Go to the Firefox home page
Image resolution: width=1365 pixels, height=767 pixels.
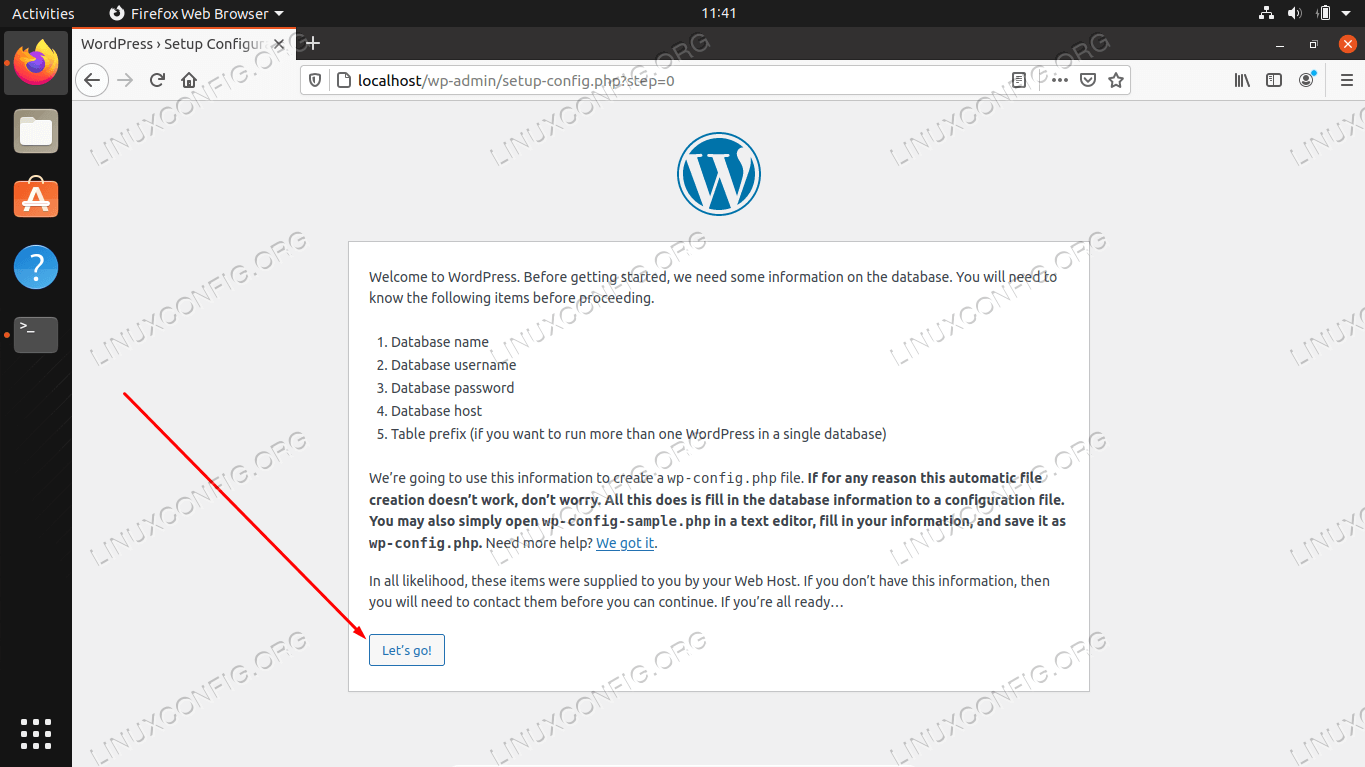tap(189, 80)
